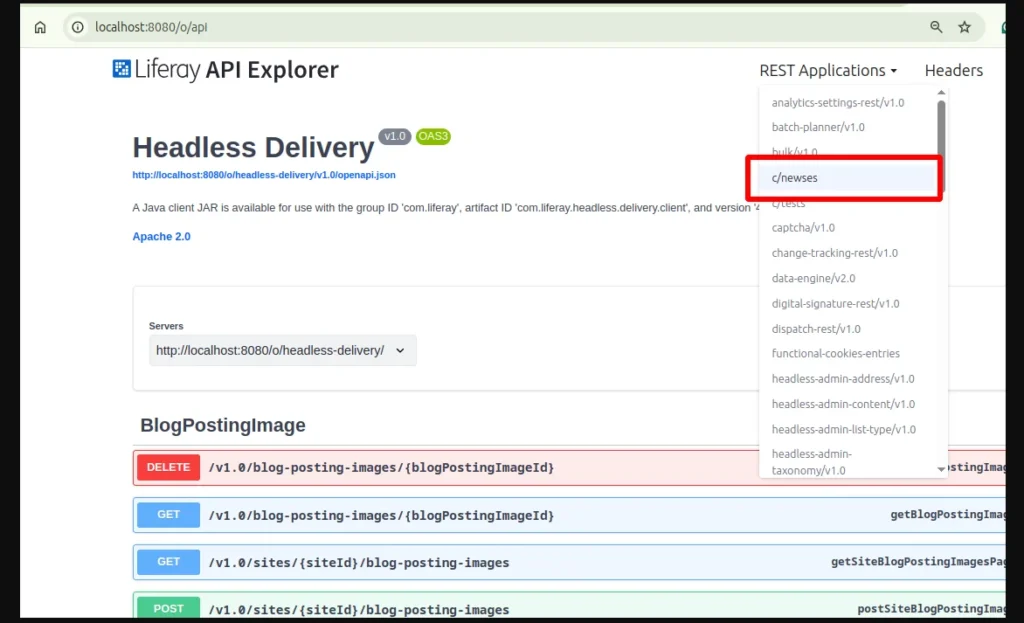Click the v1.0 badge beside Headless Delivery
Screen dimensions: 1024x623
[x=394, y=136]
